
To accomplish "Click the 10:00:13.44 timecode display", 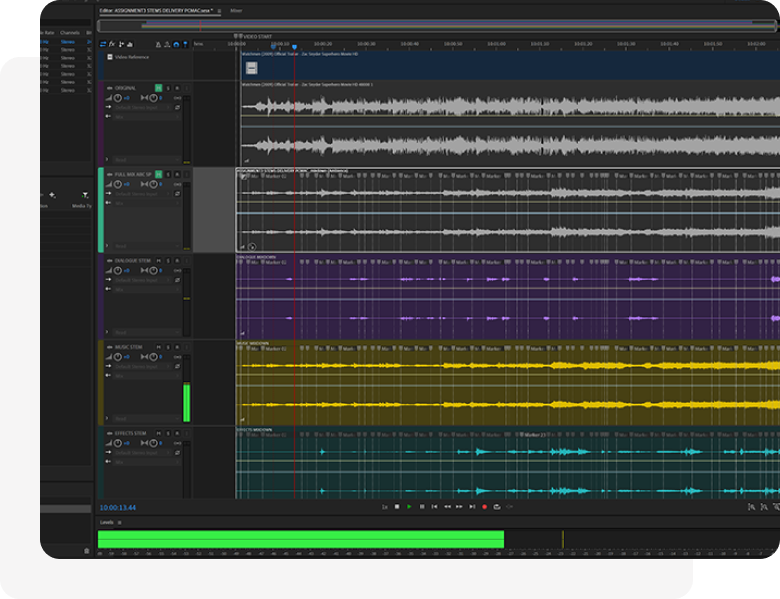I will tap(118, 507).
